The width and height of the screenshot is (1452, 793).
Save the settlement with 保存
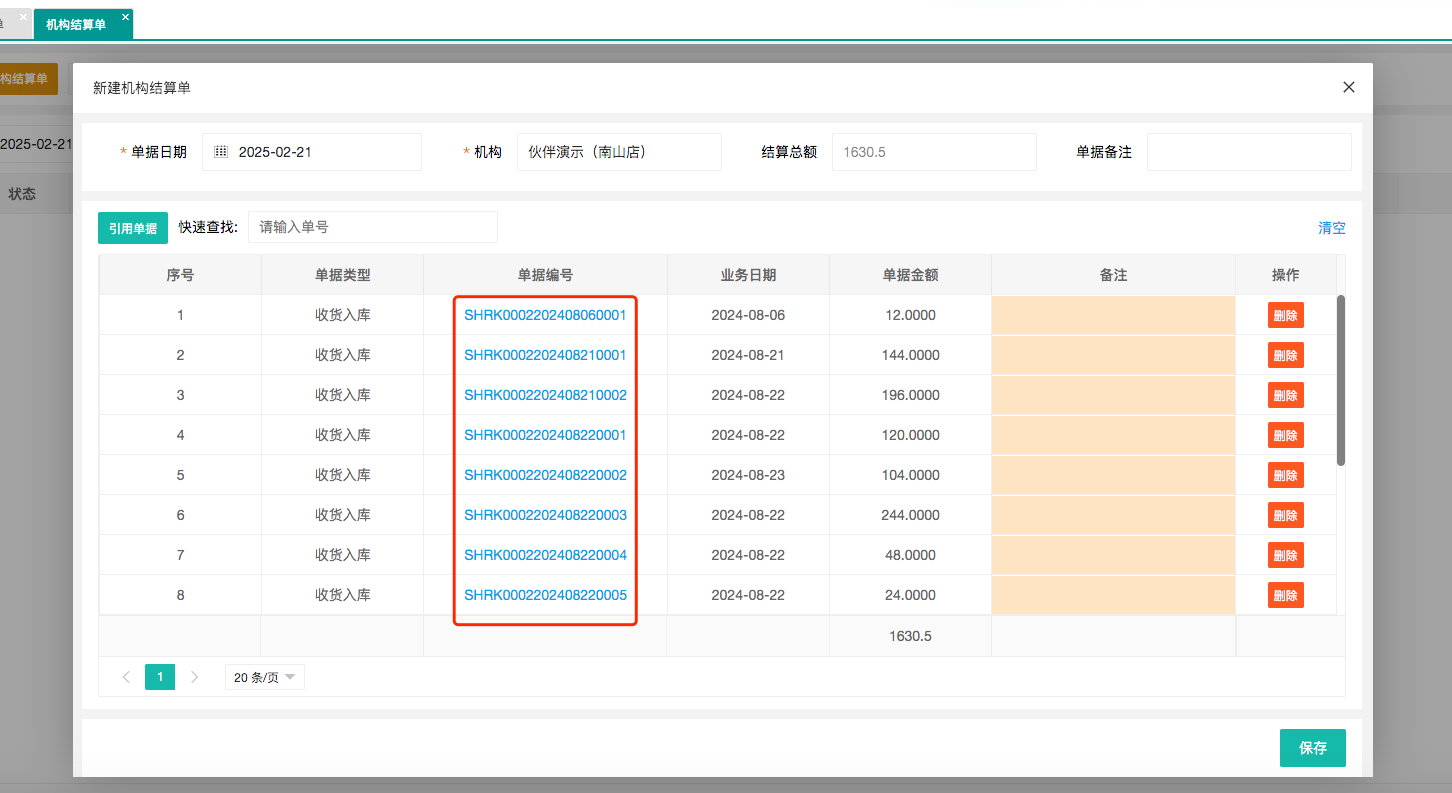(1312, 748)
